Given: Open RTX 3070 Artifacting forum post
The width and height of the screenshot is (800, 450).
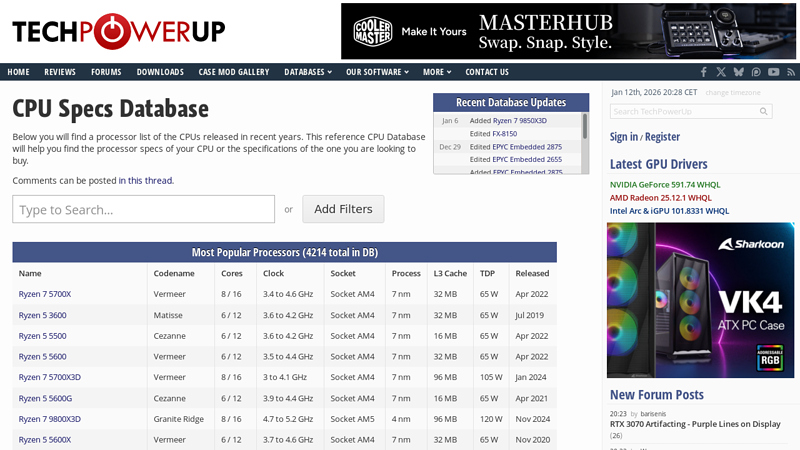Looking at the screenshot, I should pyautogui.click(x=695, y=424).
